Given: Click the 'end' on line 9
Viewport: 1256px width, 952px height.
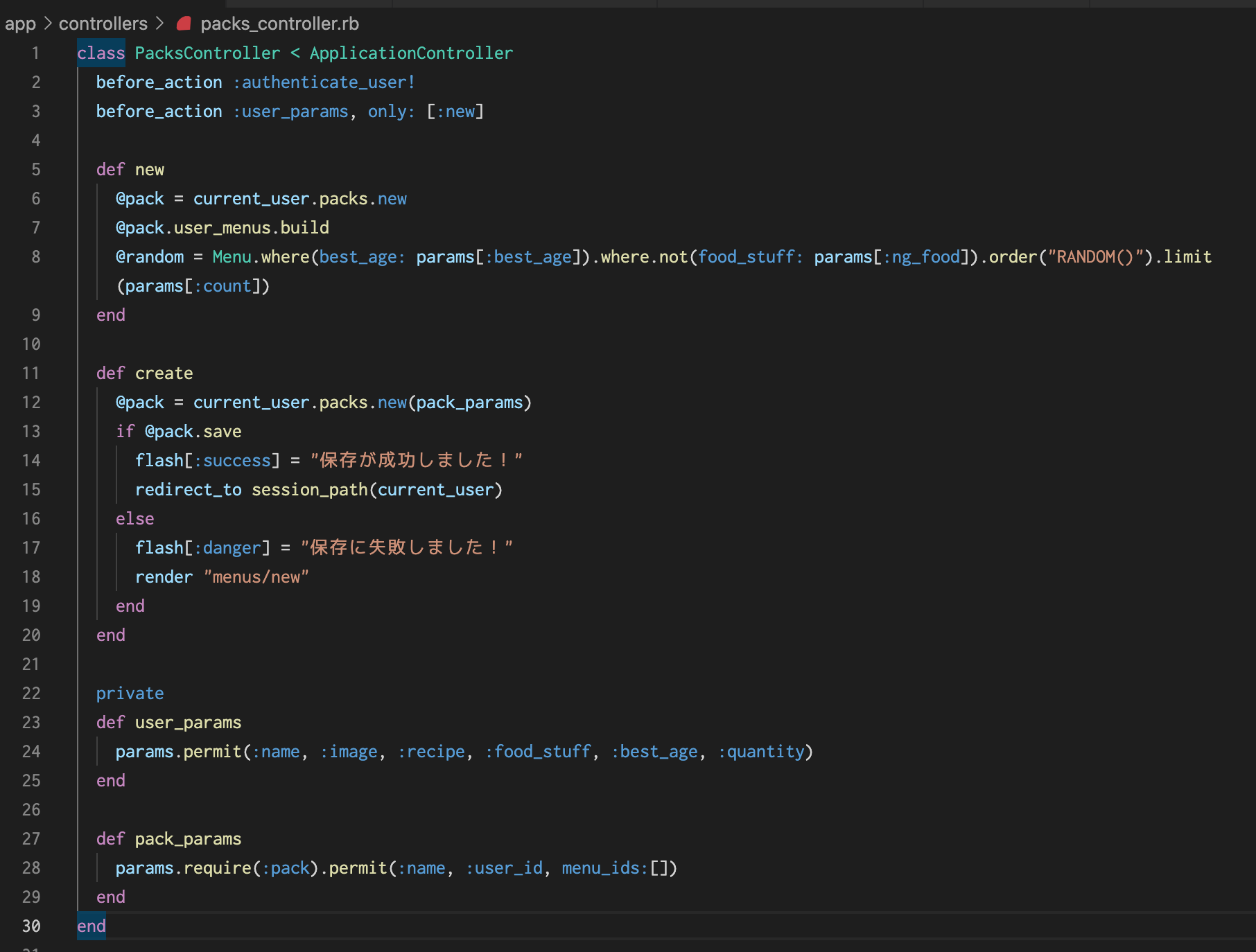Looking at the screenshot, I should pyautogui.click(x=111, y=315).
